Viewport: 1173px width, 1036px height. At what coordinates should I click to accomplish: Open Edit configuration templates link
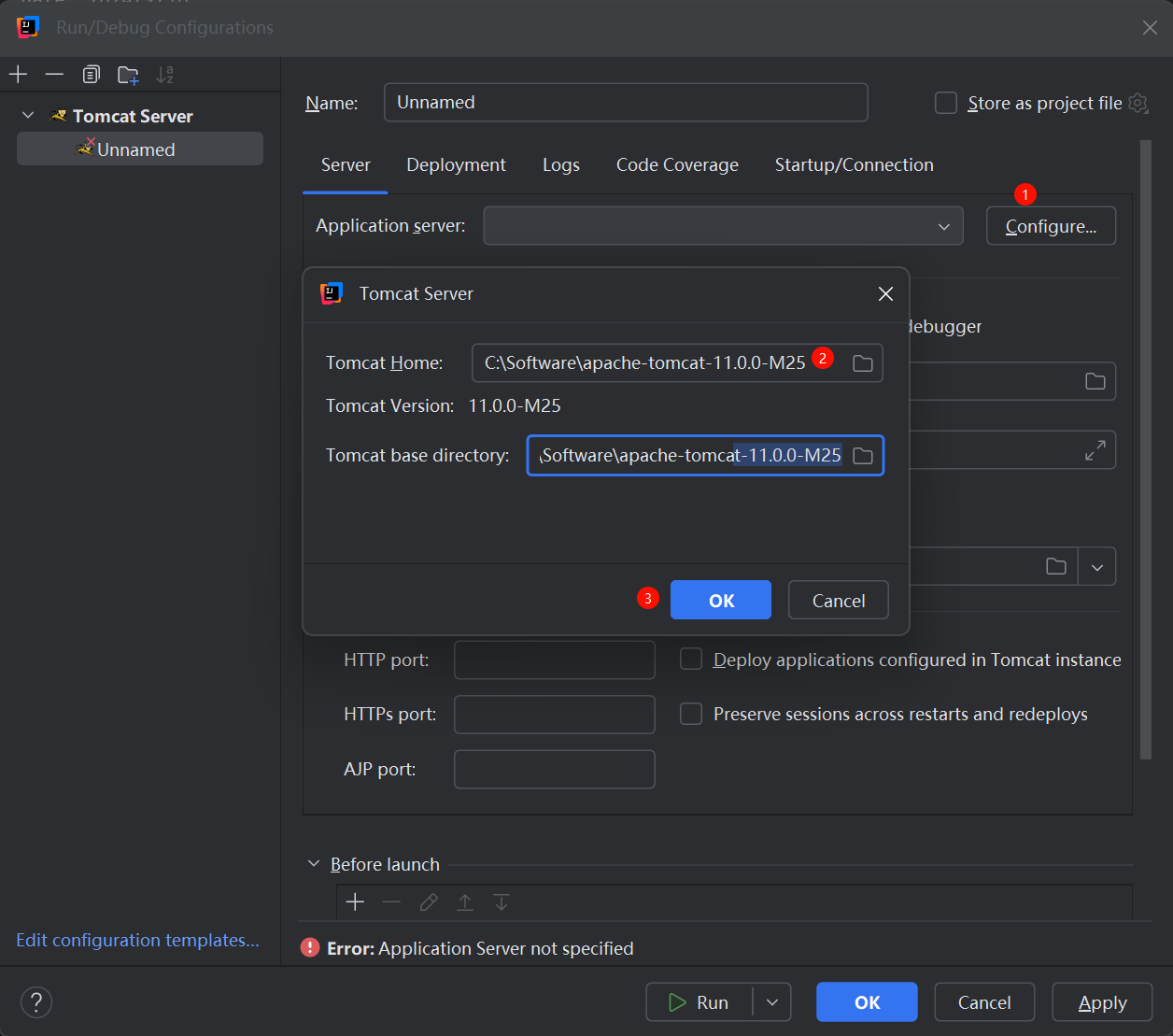(137, 940)
